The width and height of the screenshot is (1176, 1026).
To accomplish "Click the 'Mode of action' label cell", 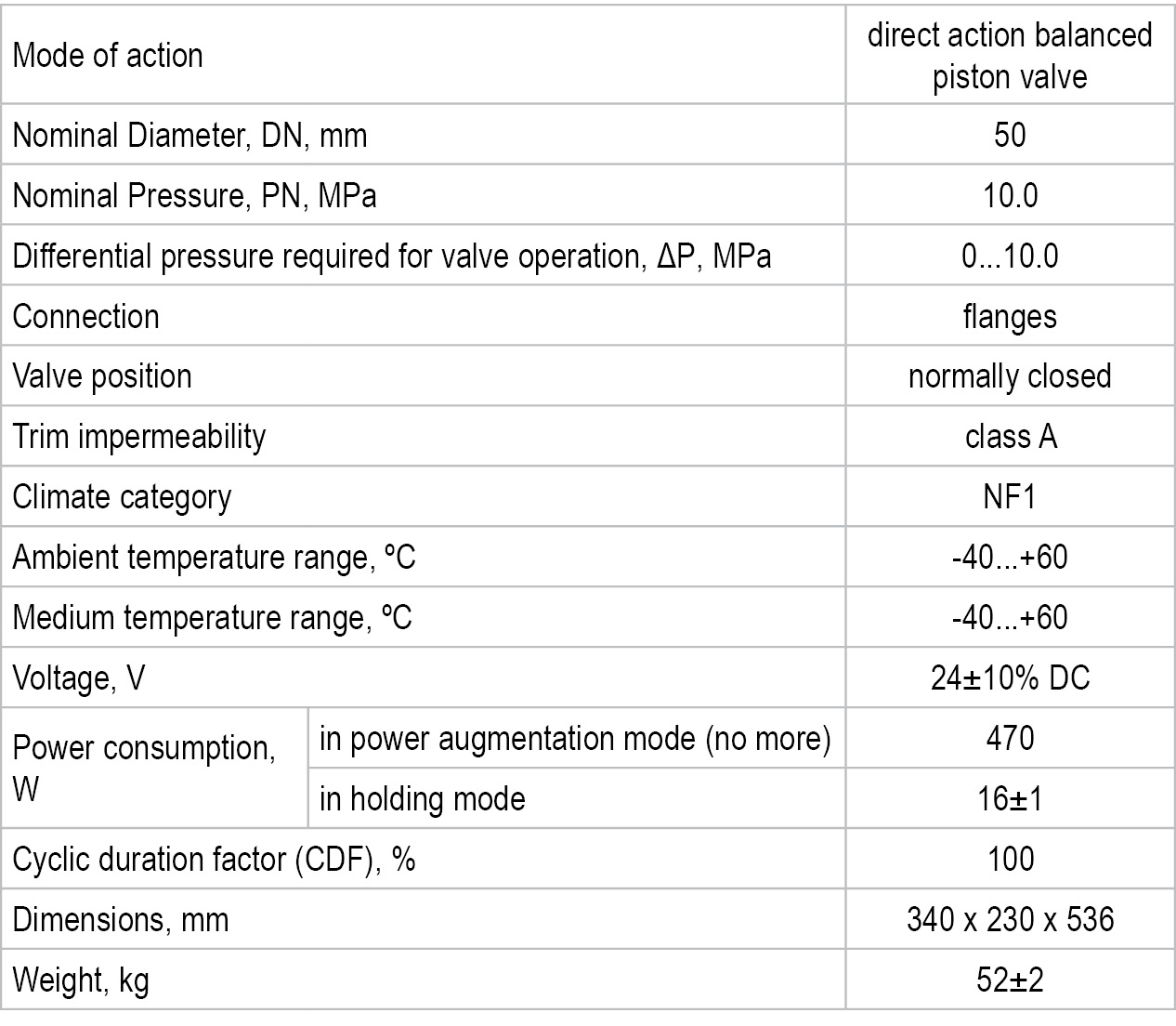I will 108,56.
